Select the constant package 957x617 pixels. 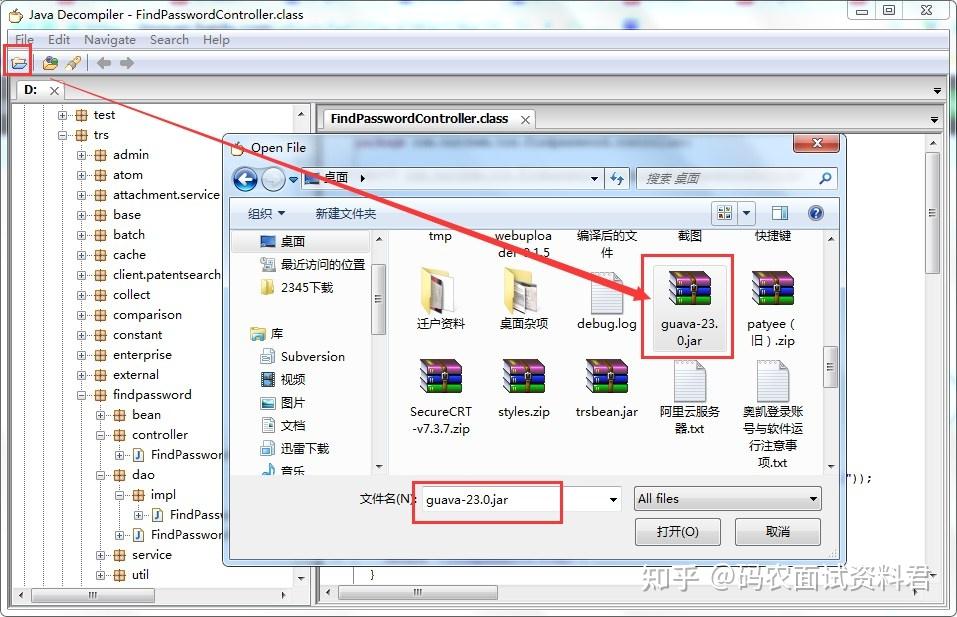[137, 335]
